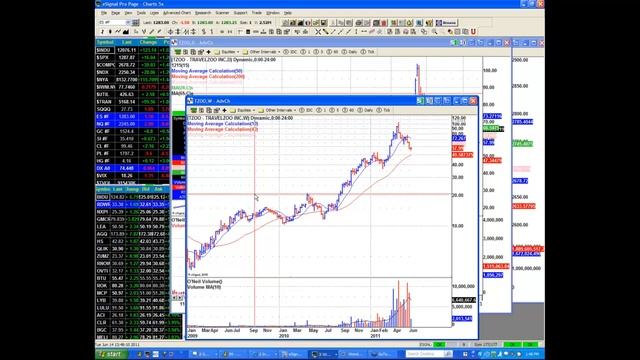Click the Volume MA(10) study label
The height and width of the screenshot is (360, 640).
(204, 287)
